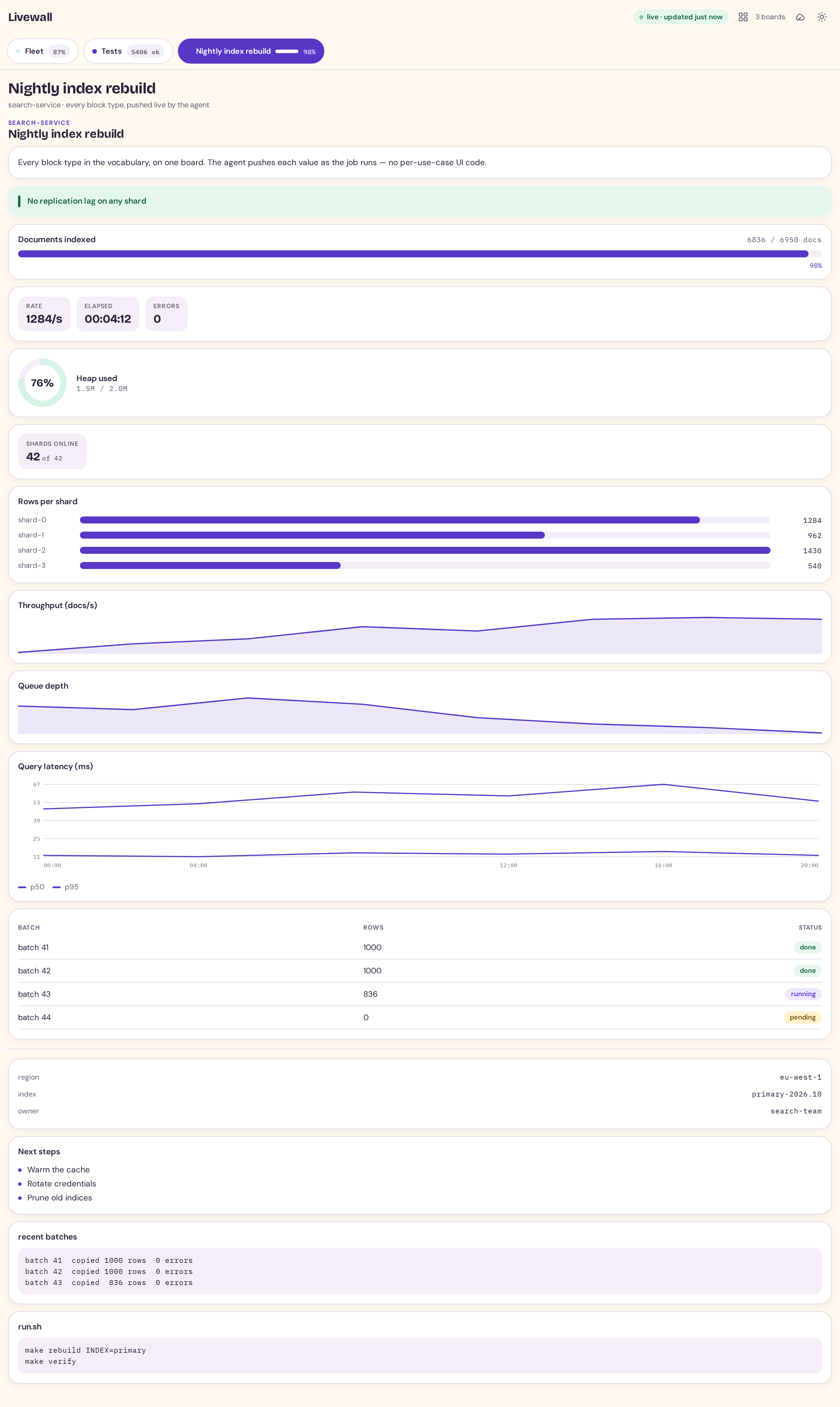Click the No replication lag banner

pyautogui.click(x=419, y=201)
